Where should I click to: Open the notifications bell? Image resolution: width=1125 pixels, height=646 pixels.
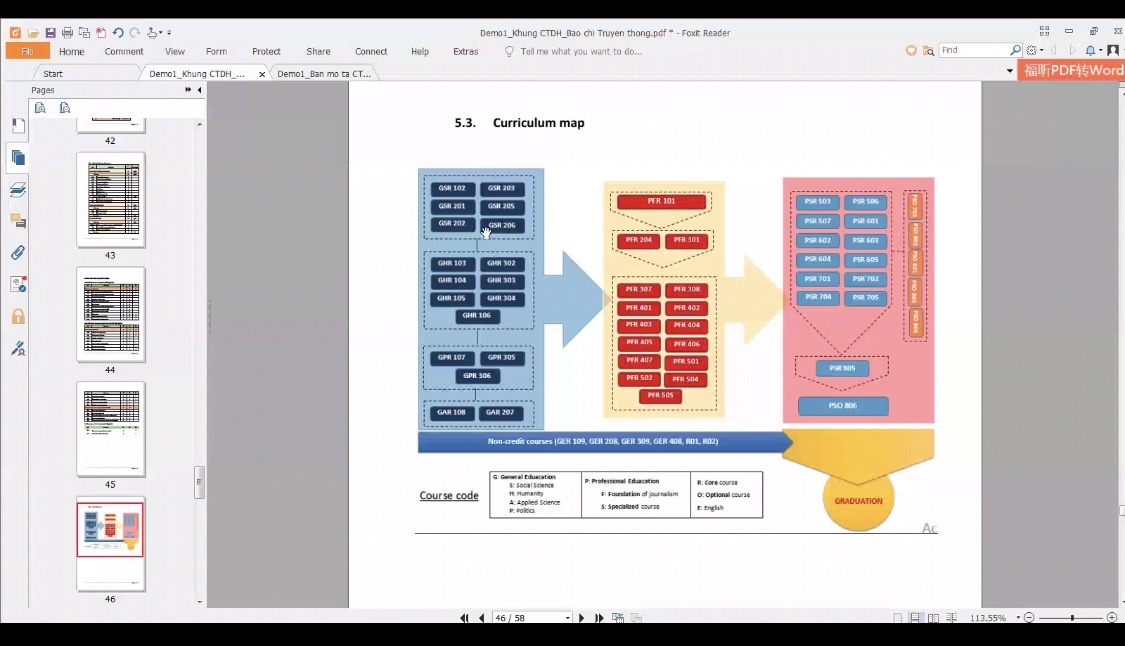pos(1092,50)
